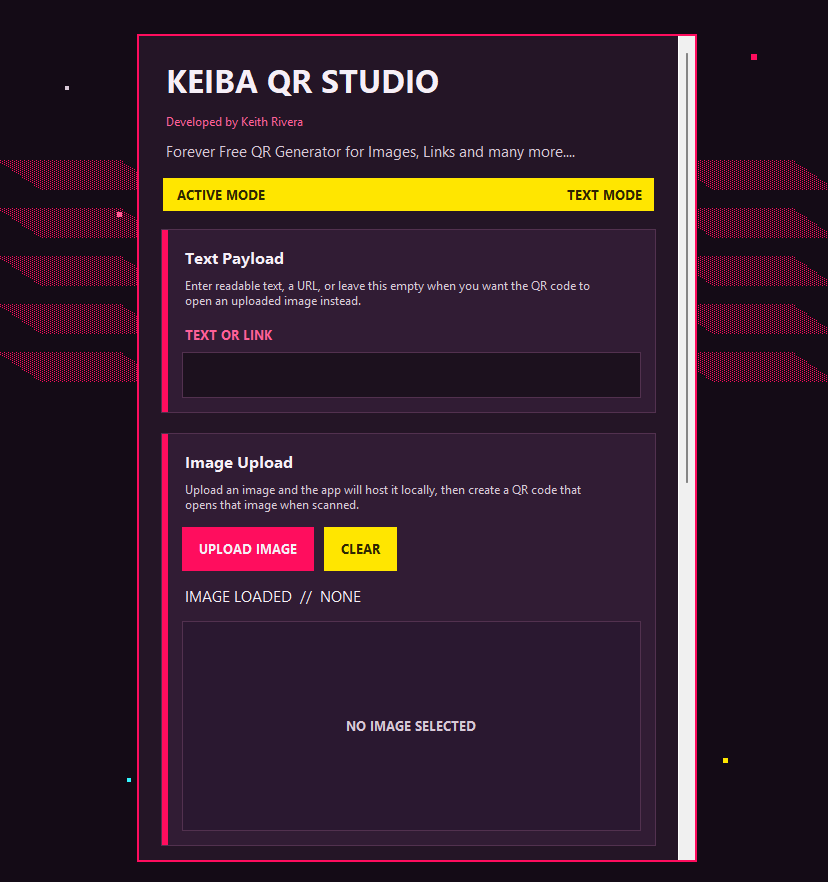Click the pink accent bar beside Text Payload
Viewport: 828px width, 882px height.
tap(164, 320)
